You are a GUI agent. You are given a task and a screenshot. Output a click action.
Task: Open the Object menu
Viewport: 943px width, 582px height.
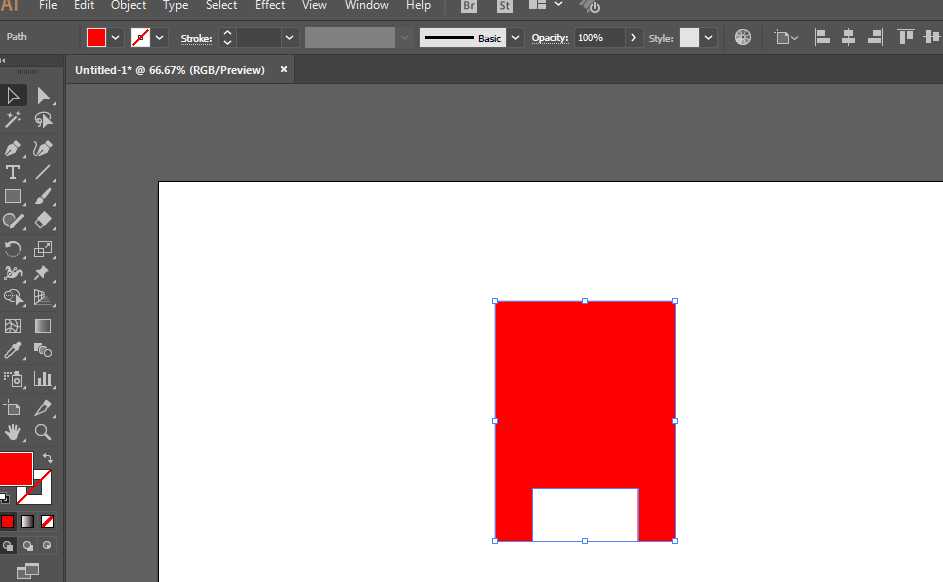click(x=128, y=6)
